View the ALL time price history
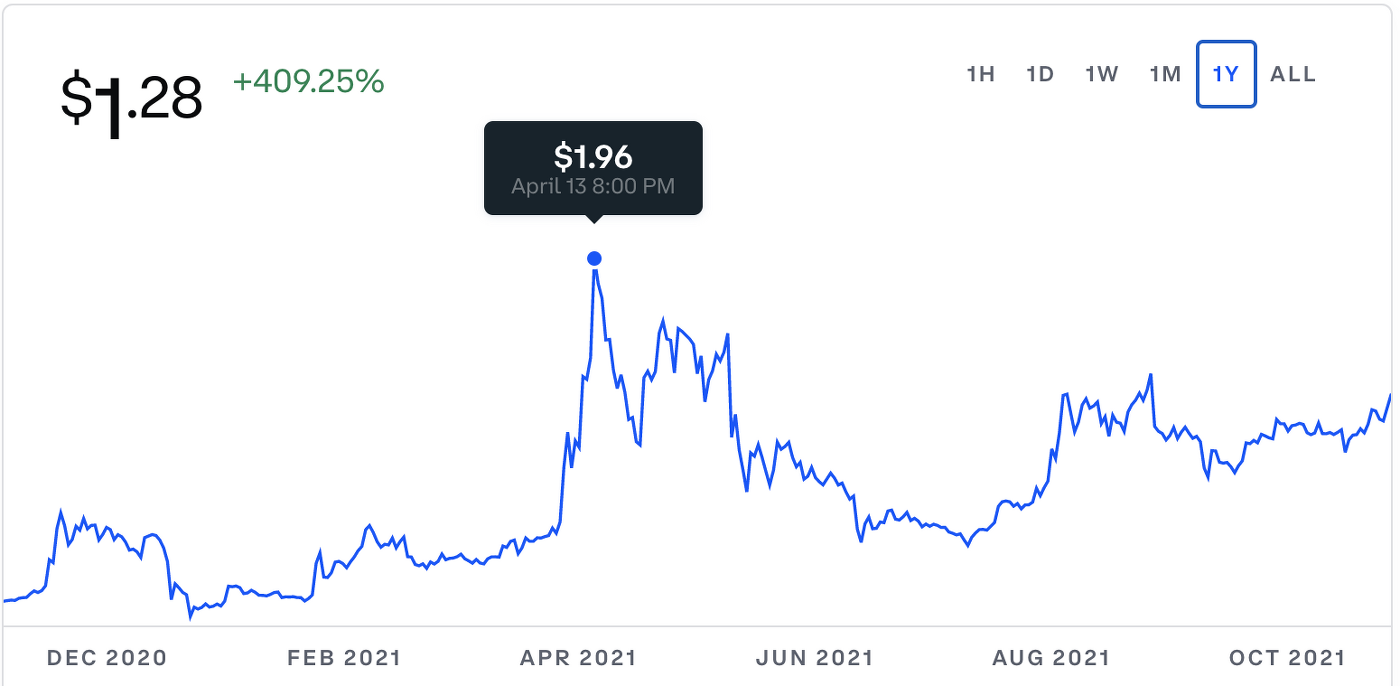This screenshot has width=1400, height=686. click(x=1292, y=73)
